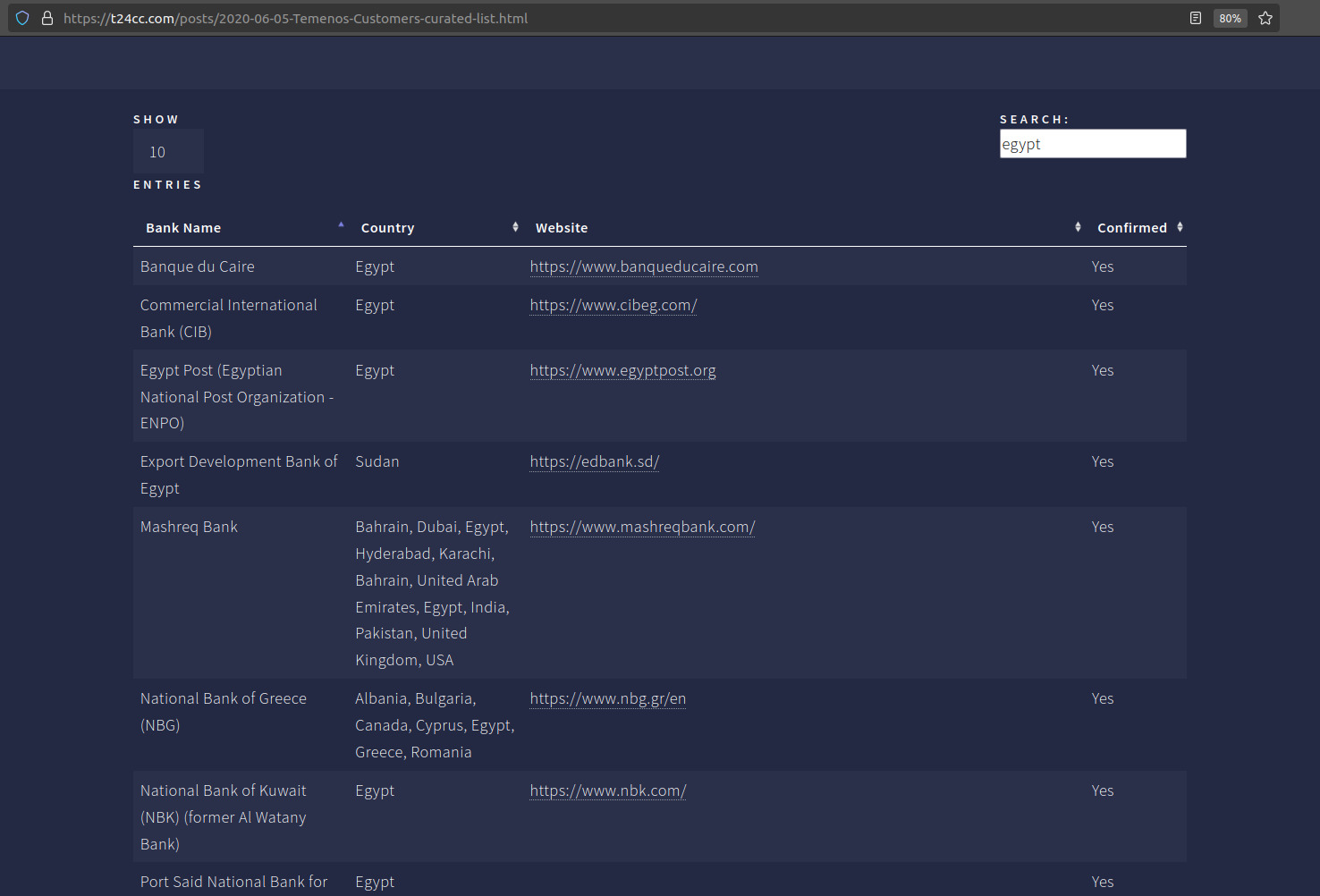Click the Website sort arrows icon
Viewport: 1320px width, 896px height.
coord(1078,227)
